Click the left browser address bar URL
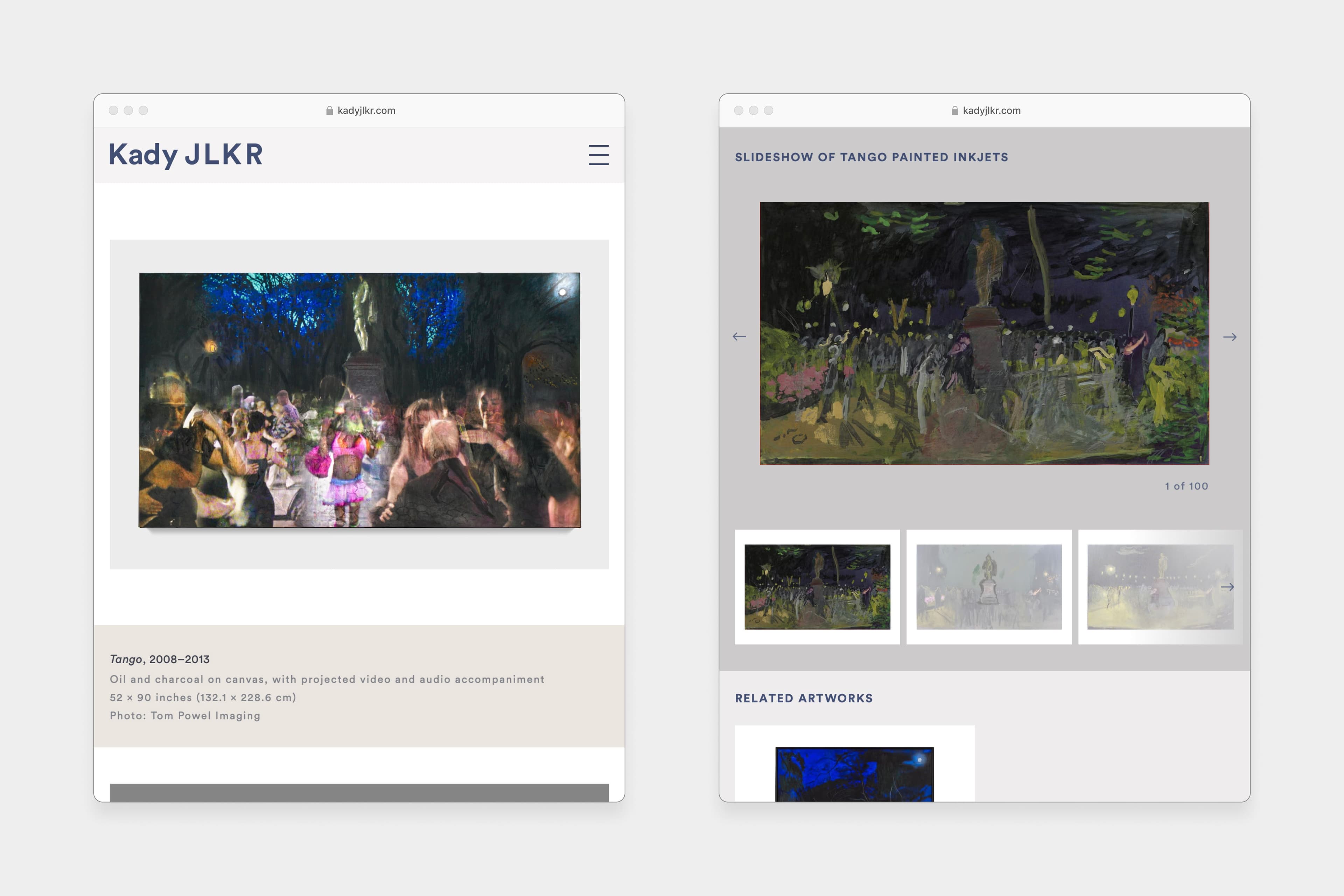 [366, 111]
